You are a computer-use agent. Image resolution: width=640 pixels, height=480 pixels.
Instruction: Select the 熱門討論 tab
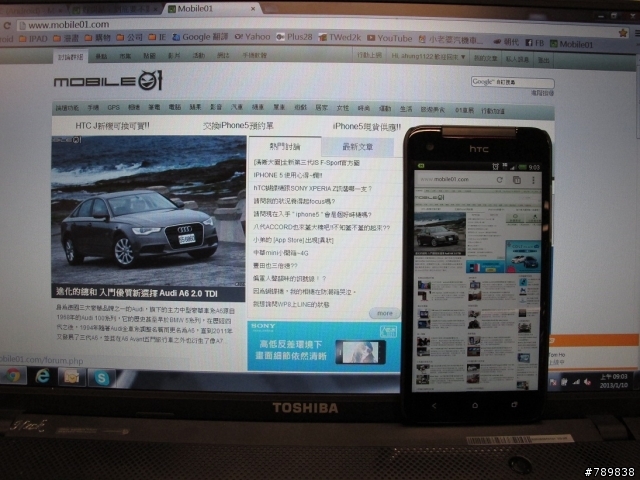(x=284, y=146)
